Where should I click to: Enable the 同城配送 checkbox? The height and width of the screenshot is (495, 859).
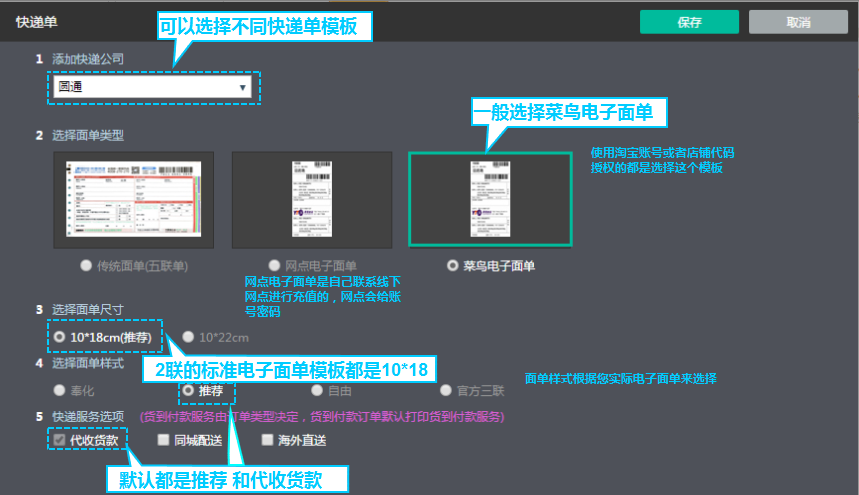tap(163, 440)
